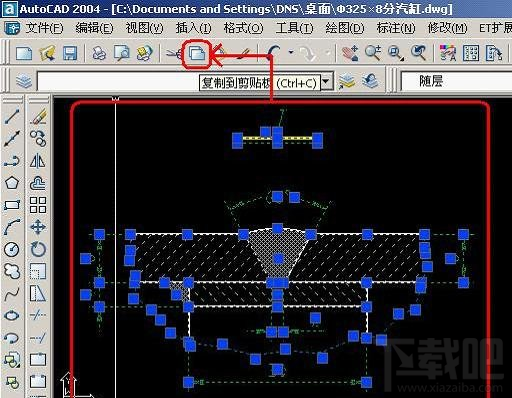The image size is (512, 398).
Task: Click the Publish icon
Action: (x=144, y=53)
